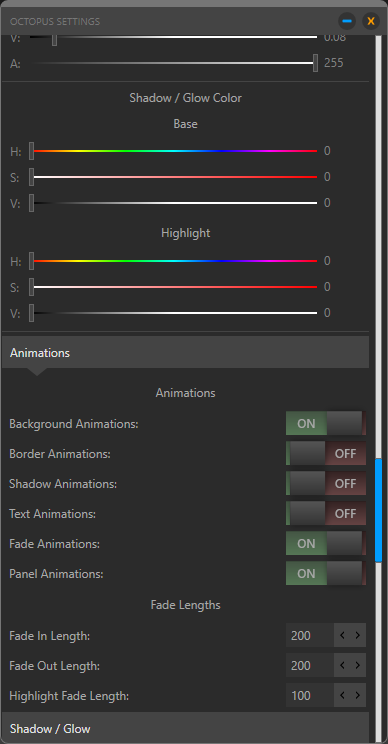The image size is (388, 744).
Task: Turn on Text Animations switch
Action: pyautogui.click(x=326, y=514)
